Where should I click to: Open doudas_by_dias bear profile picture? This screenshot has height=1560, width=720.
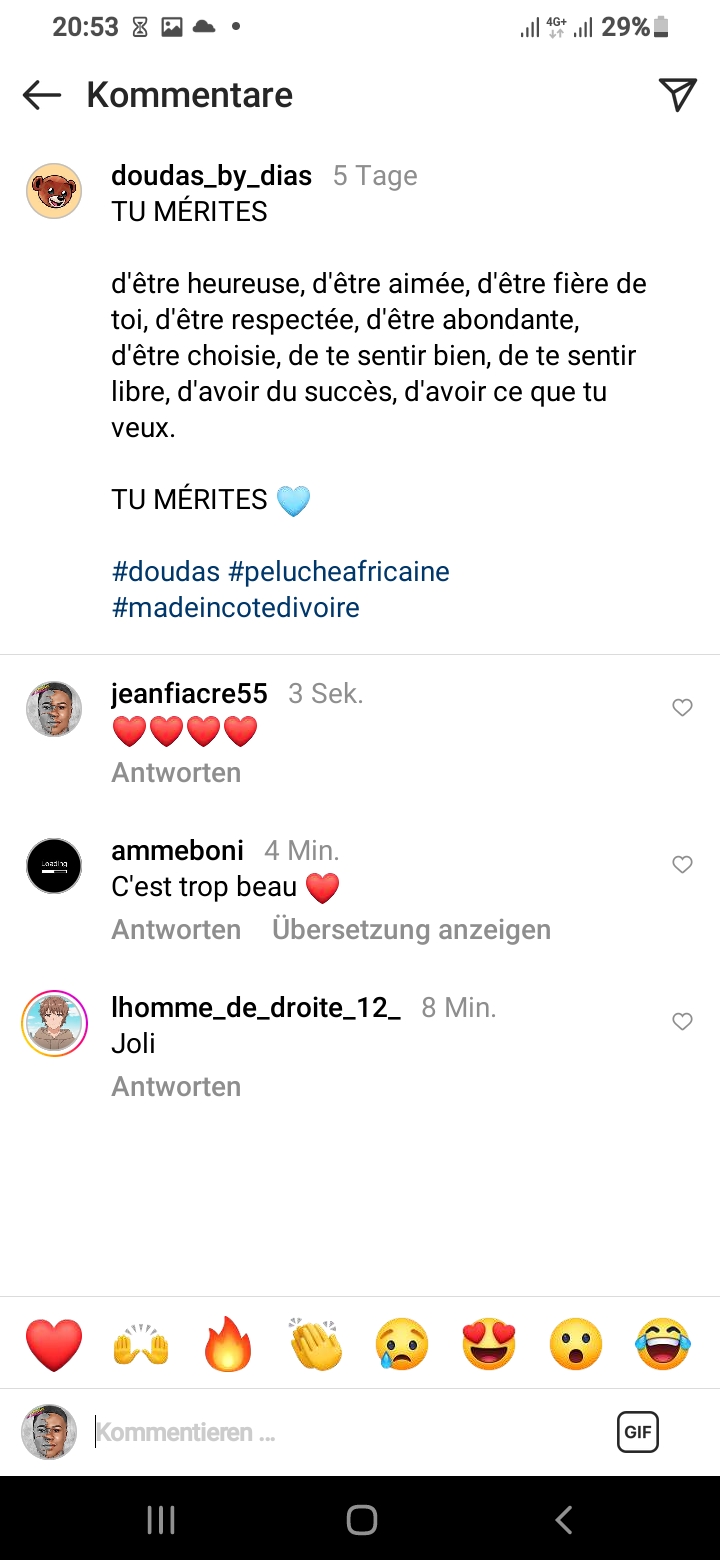pyautogui.click(x=54, y=190)
